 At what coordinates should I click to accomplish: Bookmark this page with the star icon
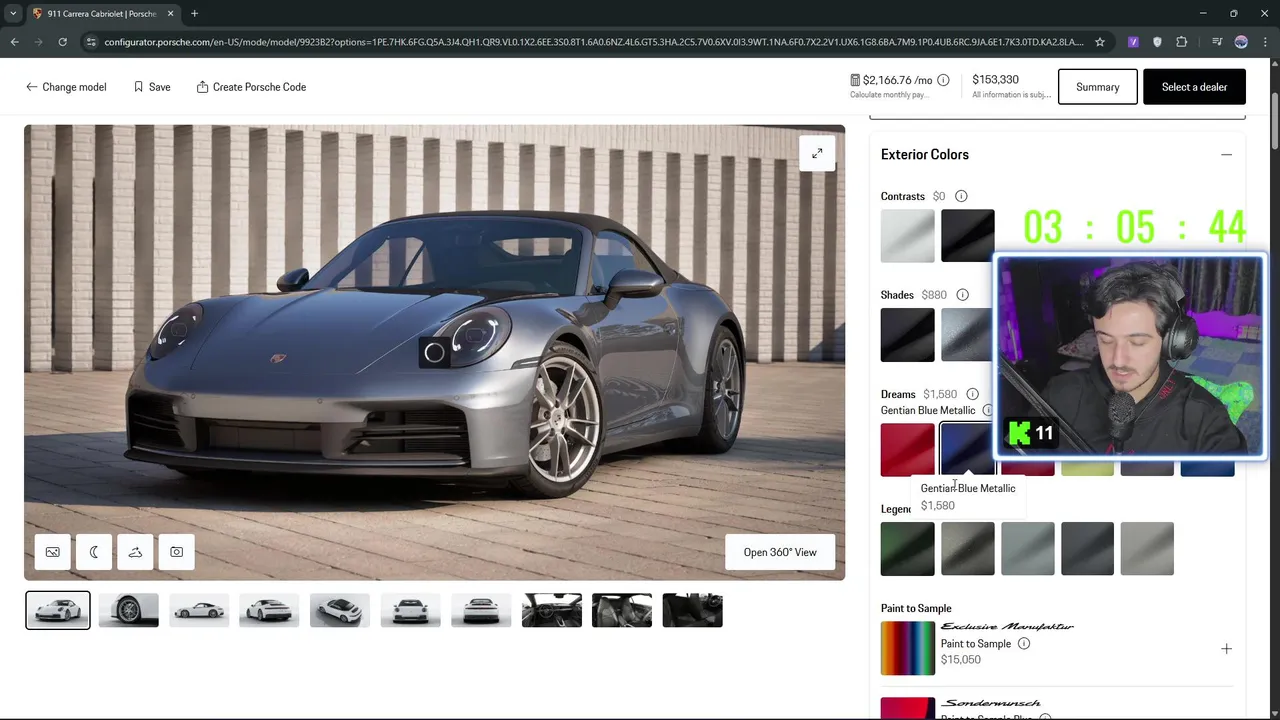pyautogui.click(x=1100, y=42)
